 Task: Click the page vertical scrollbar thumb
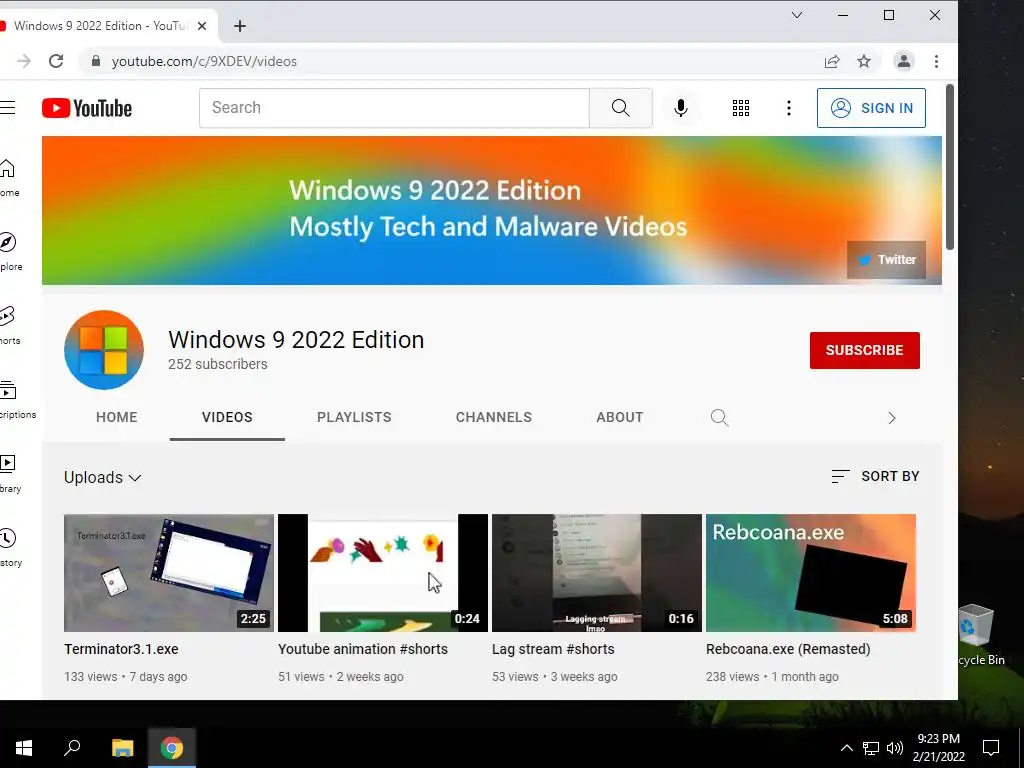[950, 167]
